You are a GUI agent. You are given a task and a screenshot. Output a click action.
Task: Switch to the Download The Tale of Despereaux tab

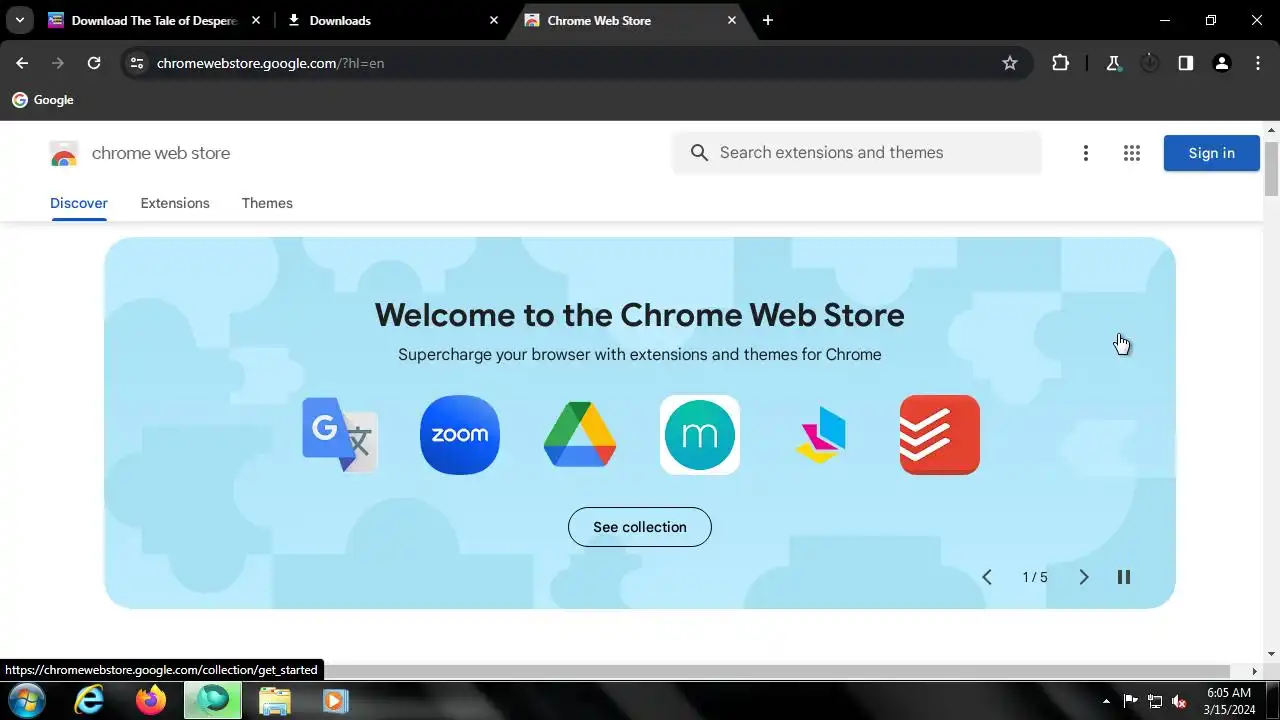pyautogui.click(x=155, y=20)
